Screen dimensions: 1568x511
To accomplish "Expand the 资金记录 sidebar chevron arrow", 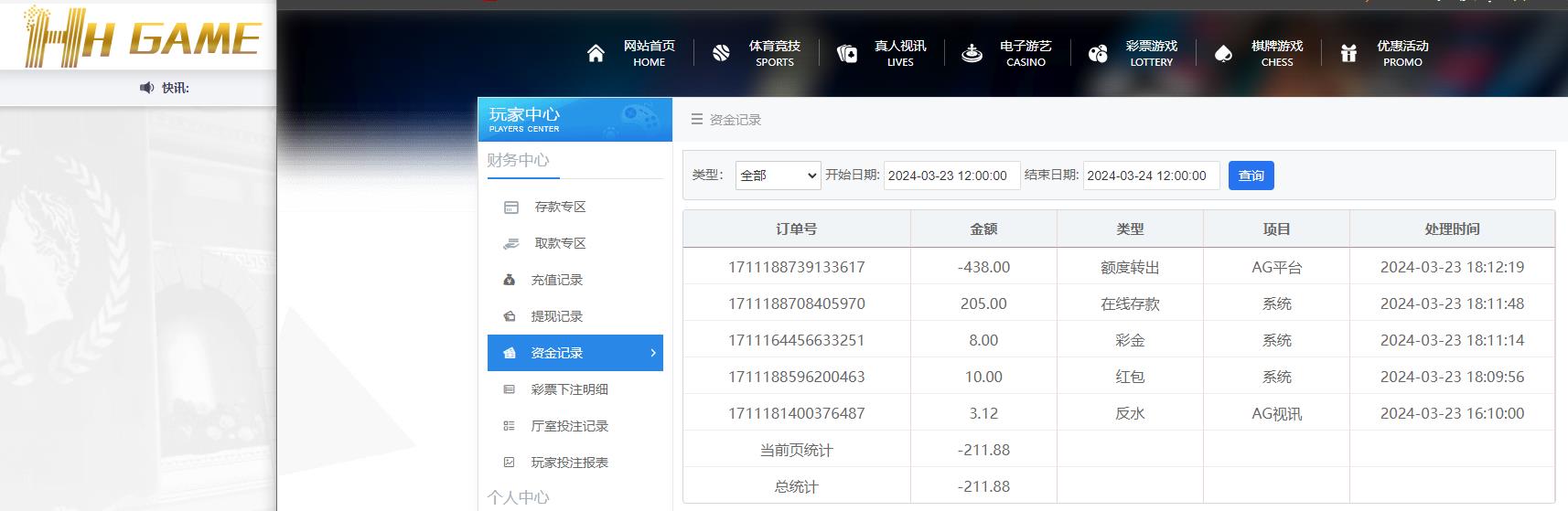I will (652, 353).
